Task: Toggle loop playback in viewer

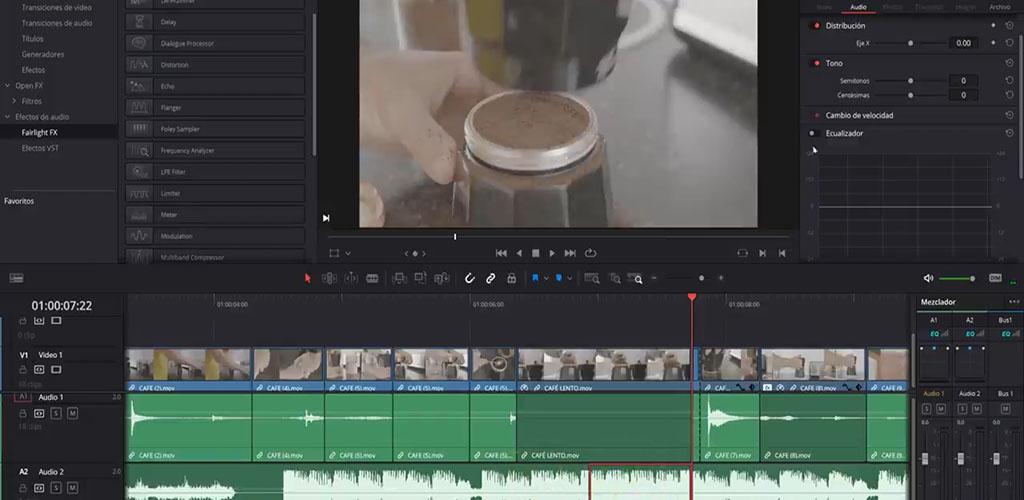Action: pos(591,253)
